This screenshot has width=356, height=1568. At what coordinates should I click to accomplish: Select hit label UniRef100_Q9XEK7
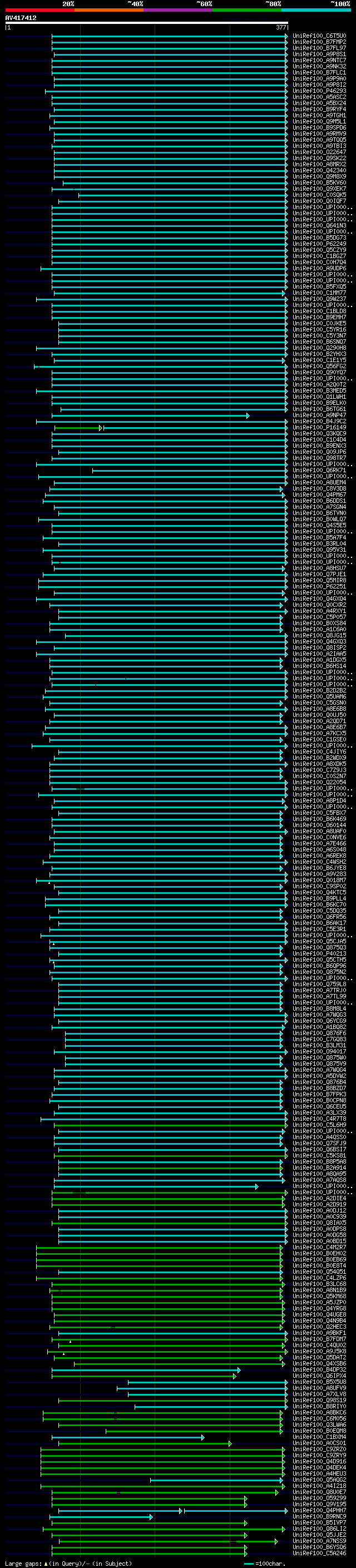click(x=319, y=189)
